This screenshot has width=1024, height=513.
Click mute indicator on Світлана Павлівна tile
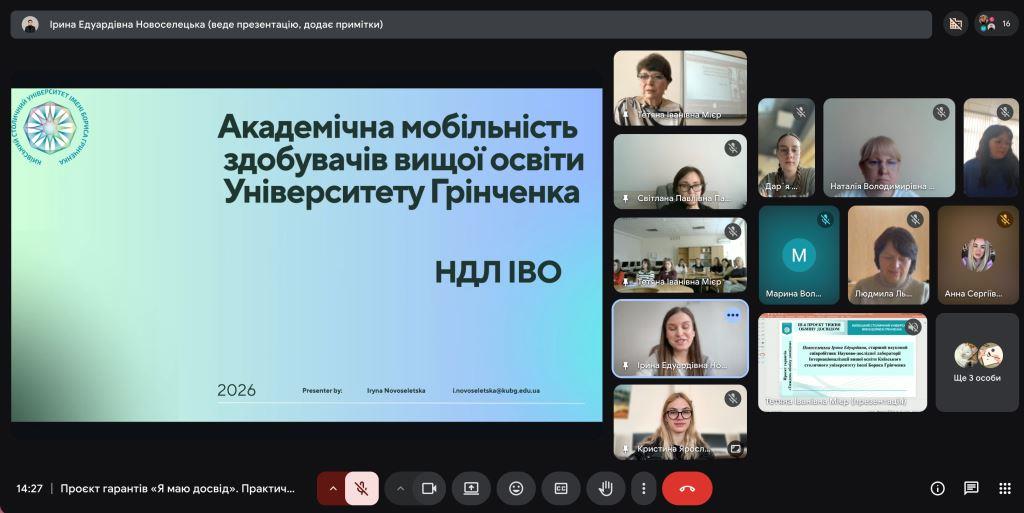(x=733, y=148)
